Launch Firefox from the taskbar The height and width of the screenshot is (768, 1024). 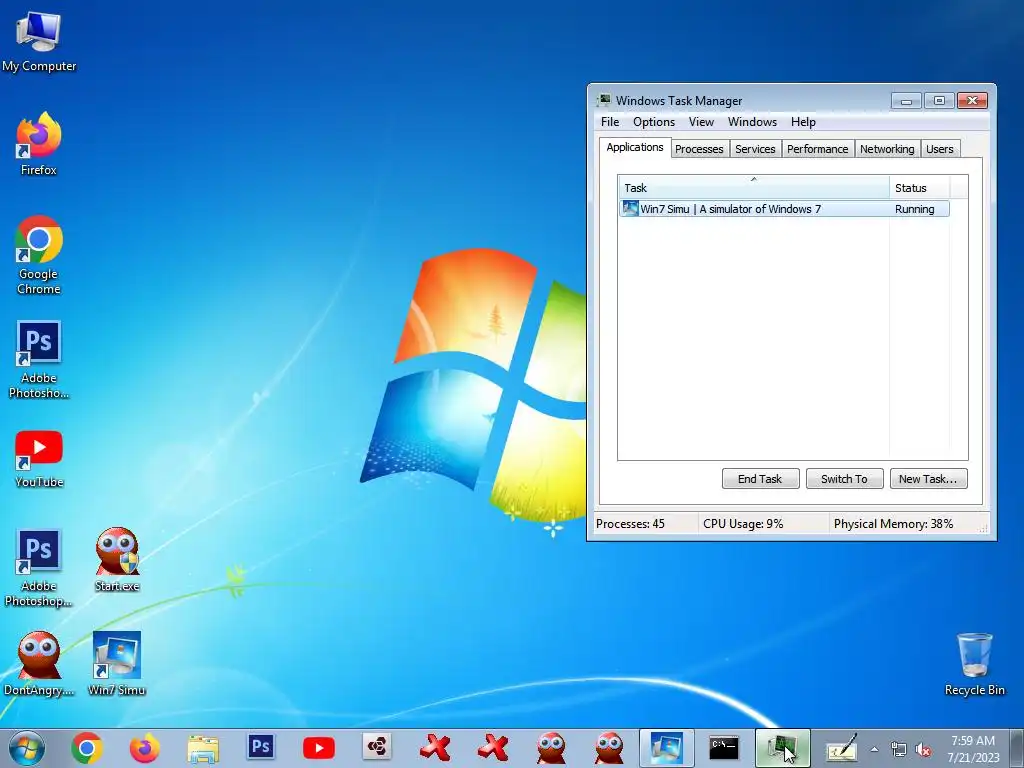point(144,748)
